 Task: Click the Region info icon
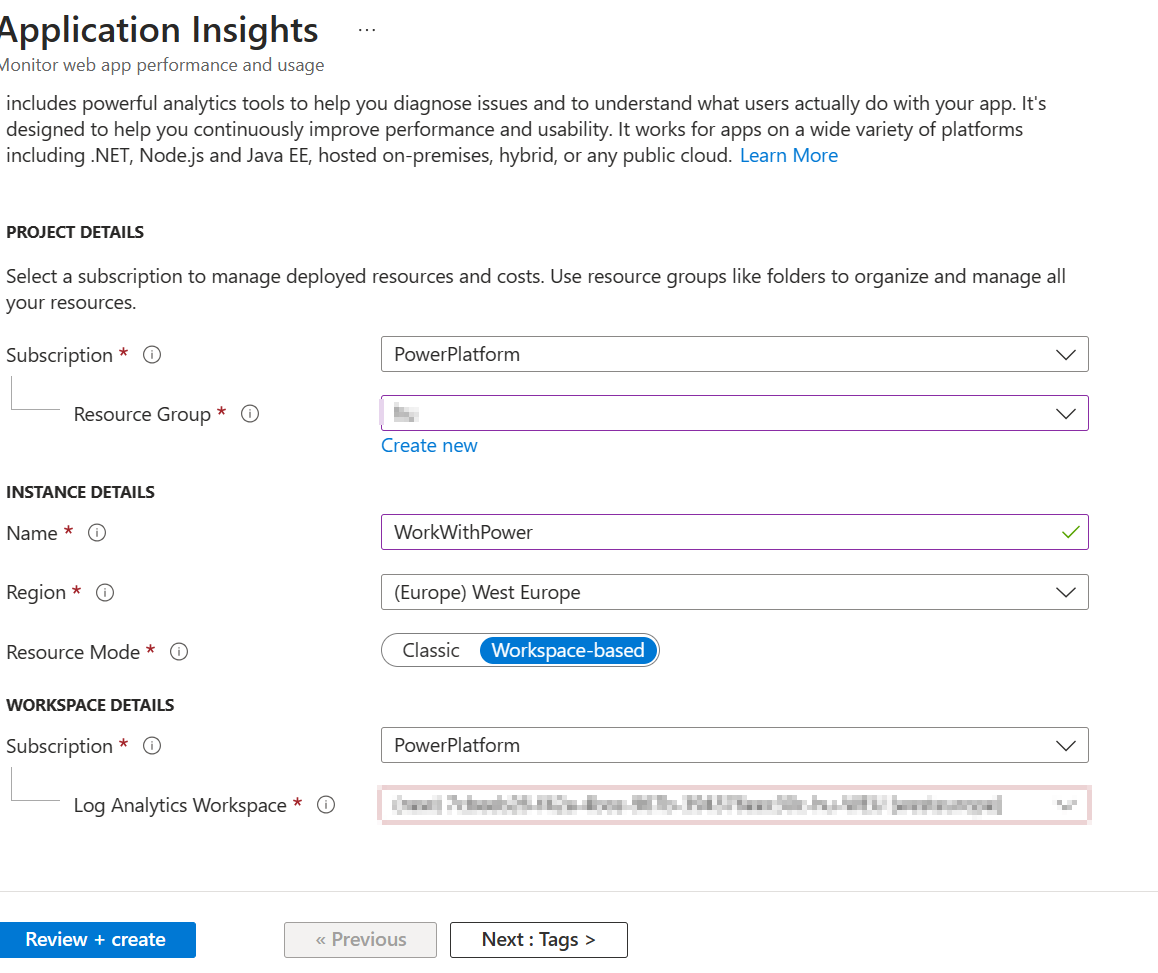[x=105, y=592]
